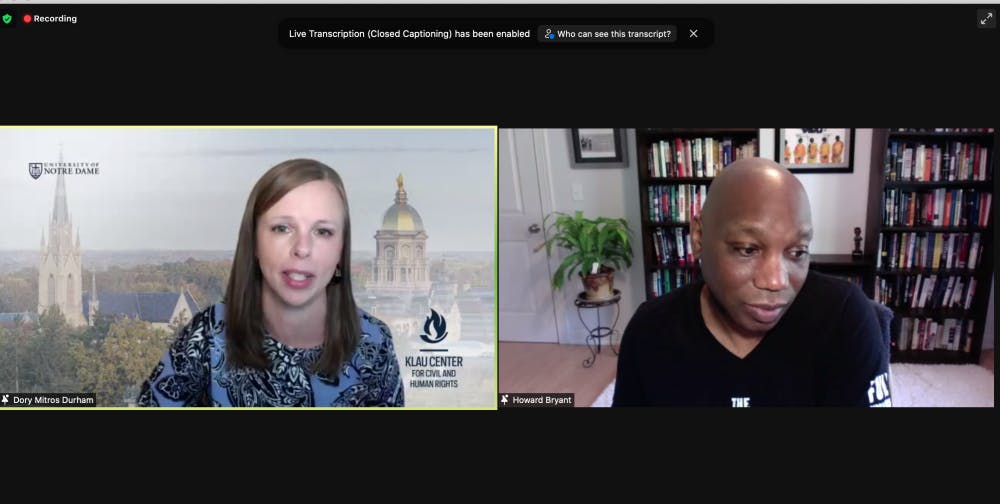
Task: Click the green encryption shield icon
Action: (x=7, y=18)
